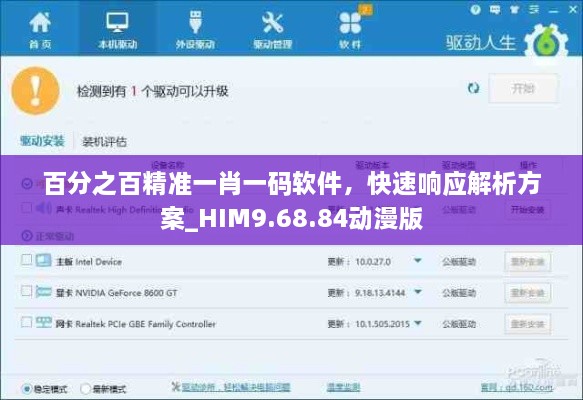This screenshot has width=583, height=400.
Task: Click 重新安装 for the NVIDIA GeForce row
Action: coord(527,293)
